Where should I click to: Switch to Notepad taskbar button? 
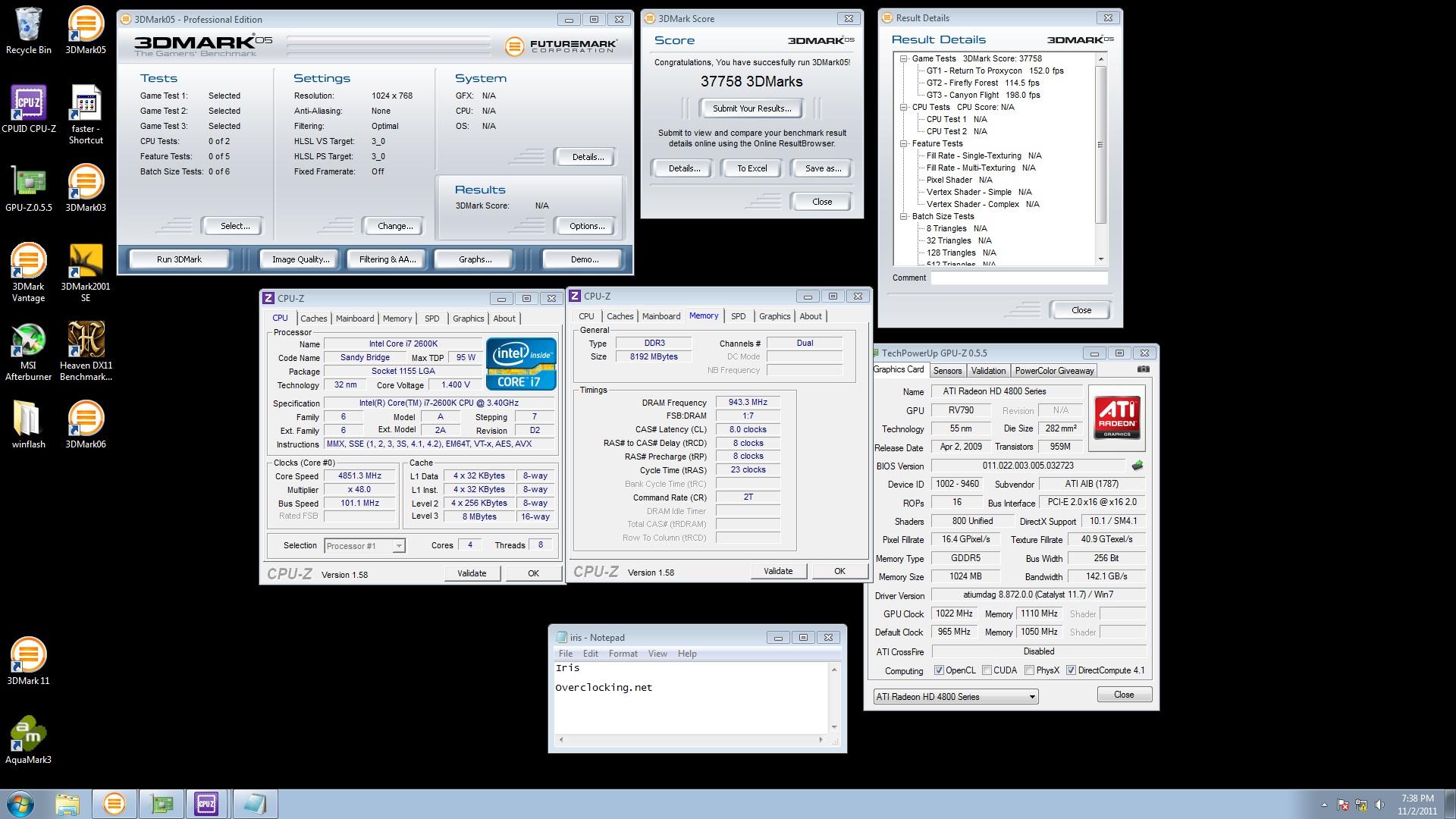tap(254, 804)
